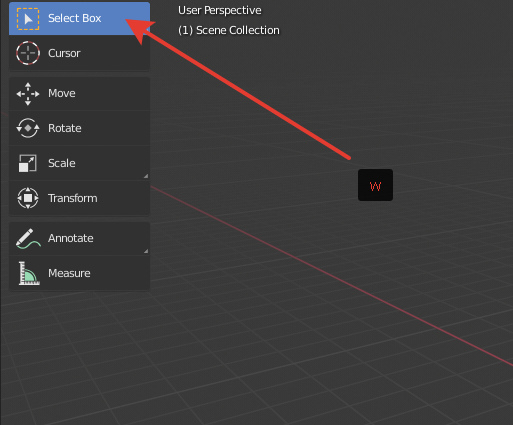The image size is (513, 425).
Task: Click the User Perspective text
Action: (x=220, y=10)
